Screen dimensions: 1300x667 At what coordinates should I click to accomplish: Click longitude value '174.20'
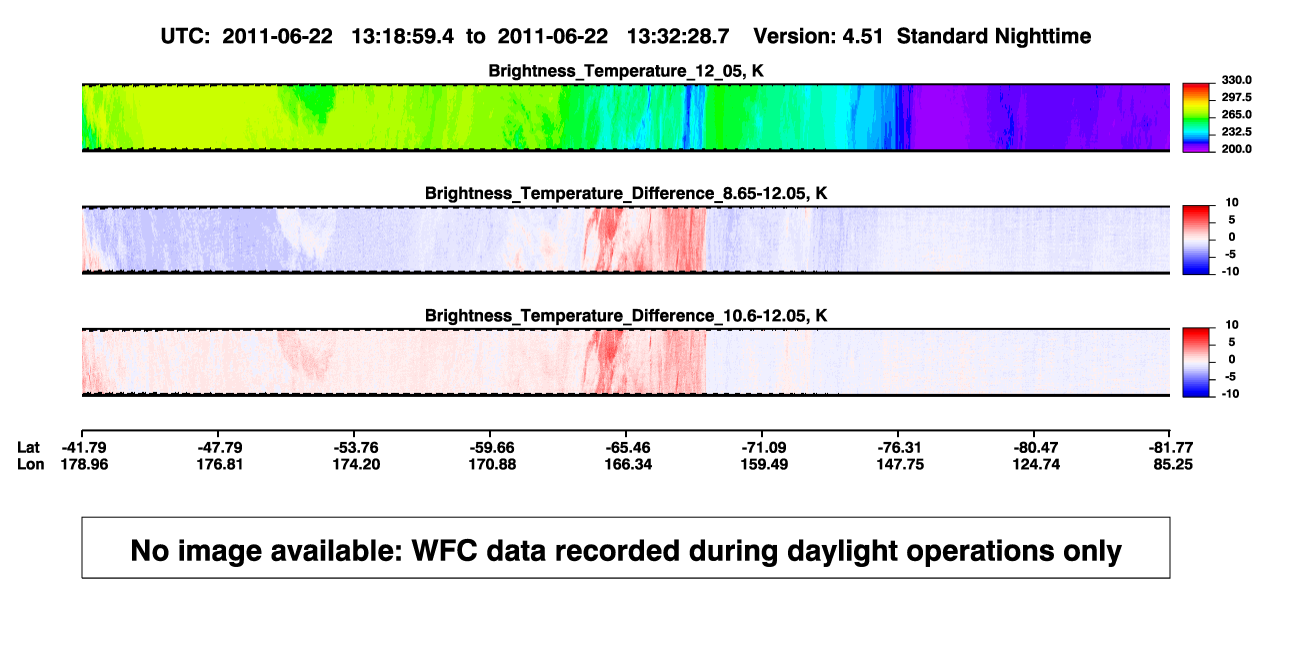[x=355, y=464]
